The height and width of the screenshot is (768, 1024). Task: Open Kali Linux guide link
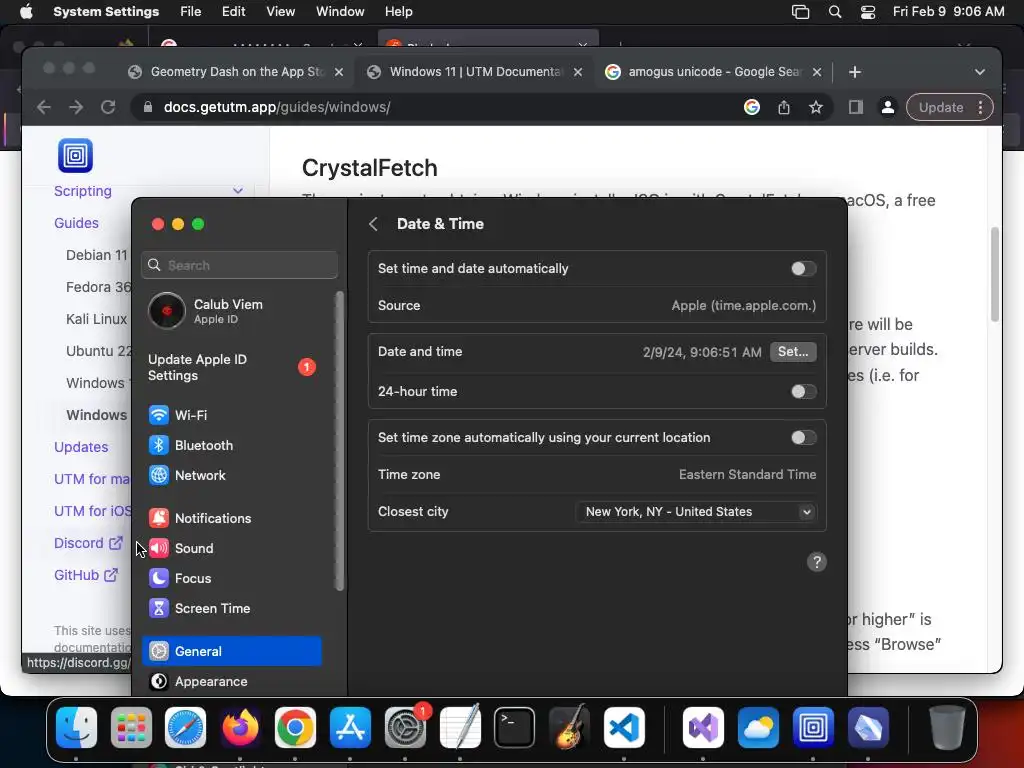[97, 319]
